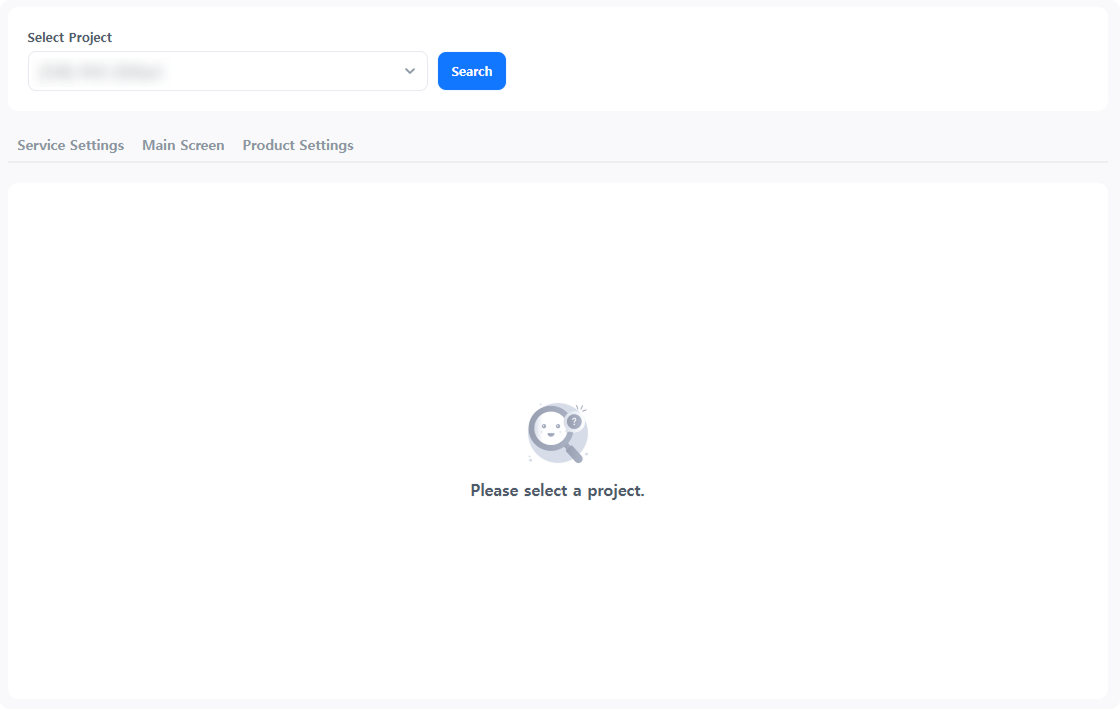This screenshot has height=709, width=1120.
Task: Click the chevron arrow in project selector
Action: pyautogui.click(x=410, y=71)
